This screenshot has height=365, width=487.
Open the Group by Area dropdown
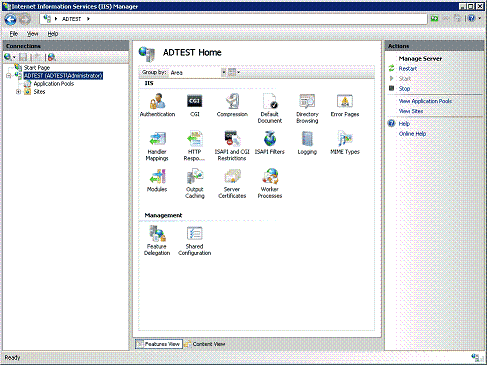[198, 72]
